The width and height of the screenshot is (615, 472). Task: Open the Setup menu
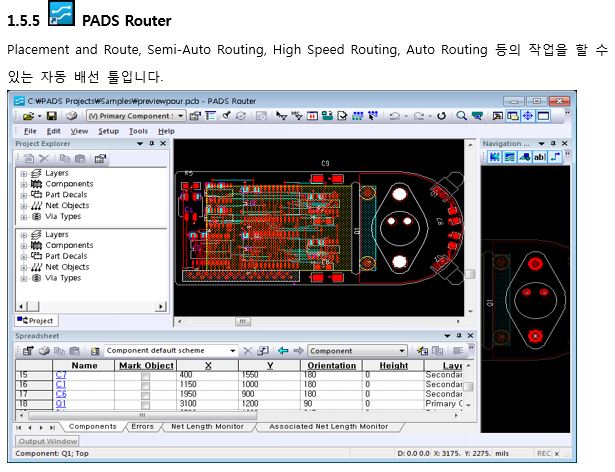108,131
